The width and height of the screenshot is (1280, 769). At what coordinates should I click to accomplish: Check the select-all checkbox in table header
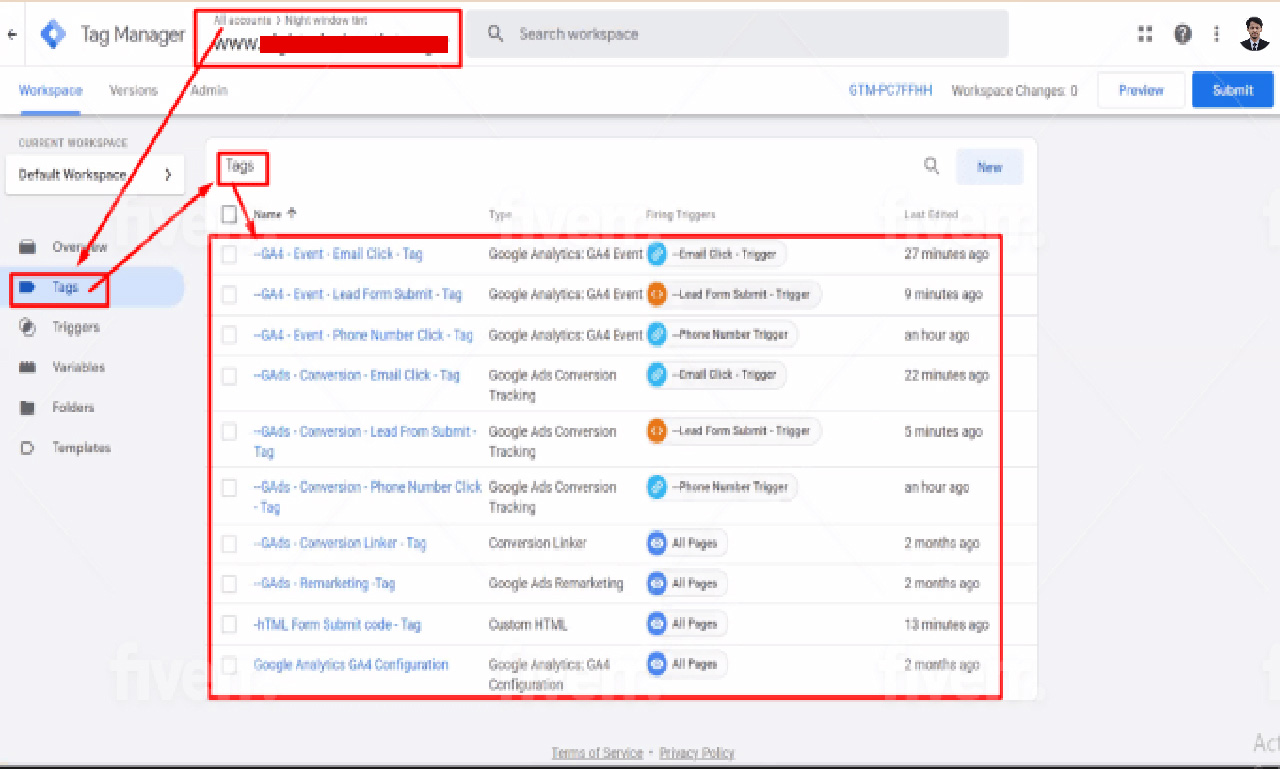coord(229,213)
